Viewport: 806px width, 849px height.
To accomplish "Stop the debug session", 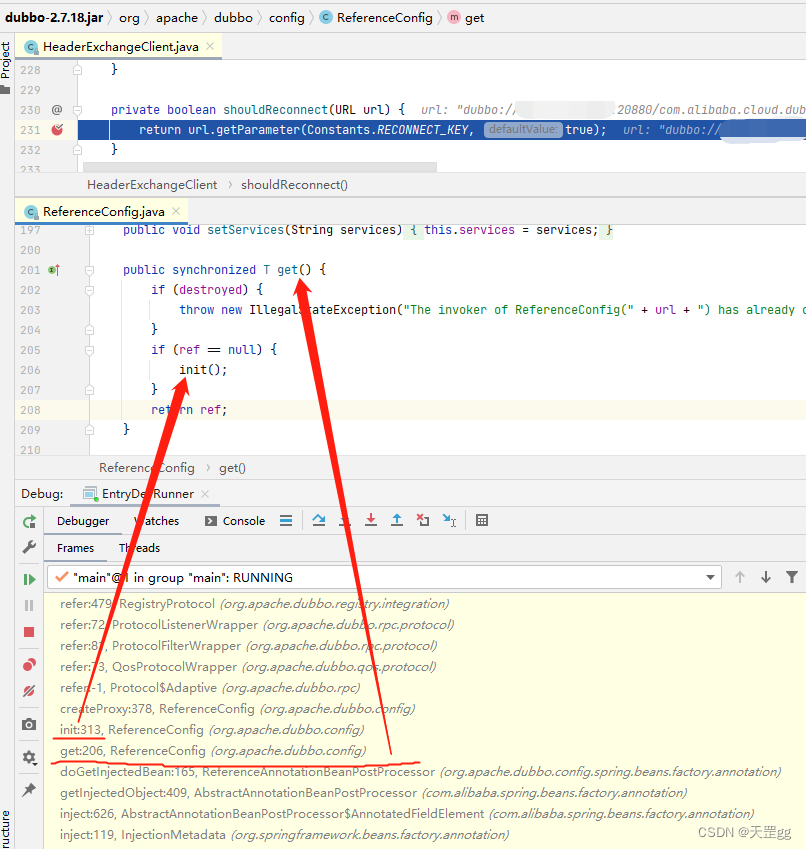I will (x=29, y=632).
